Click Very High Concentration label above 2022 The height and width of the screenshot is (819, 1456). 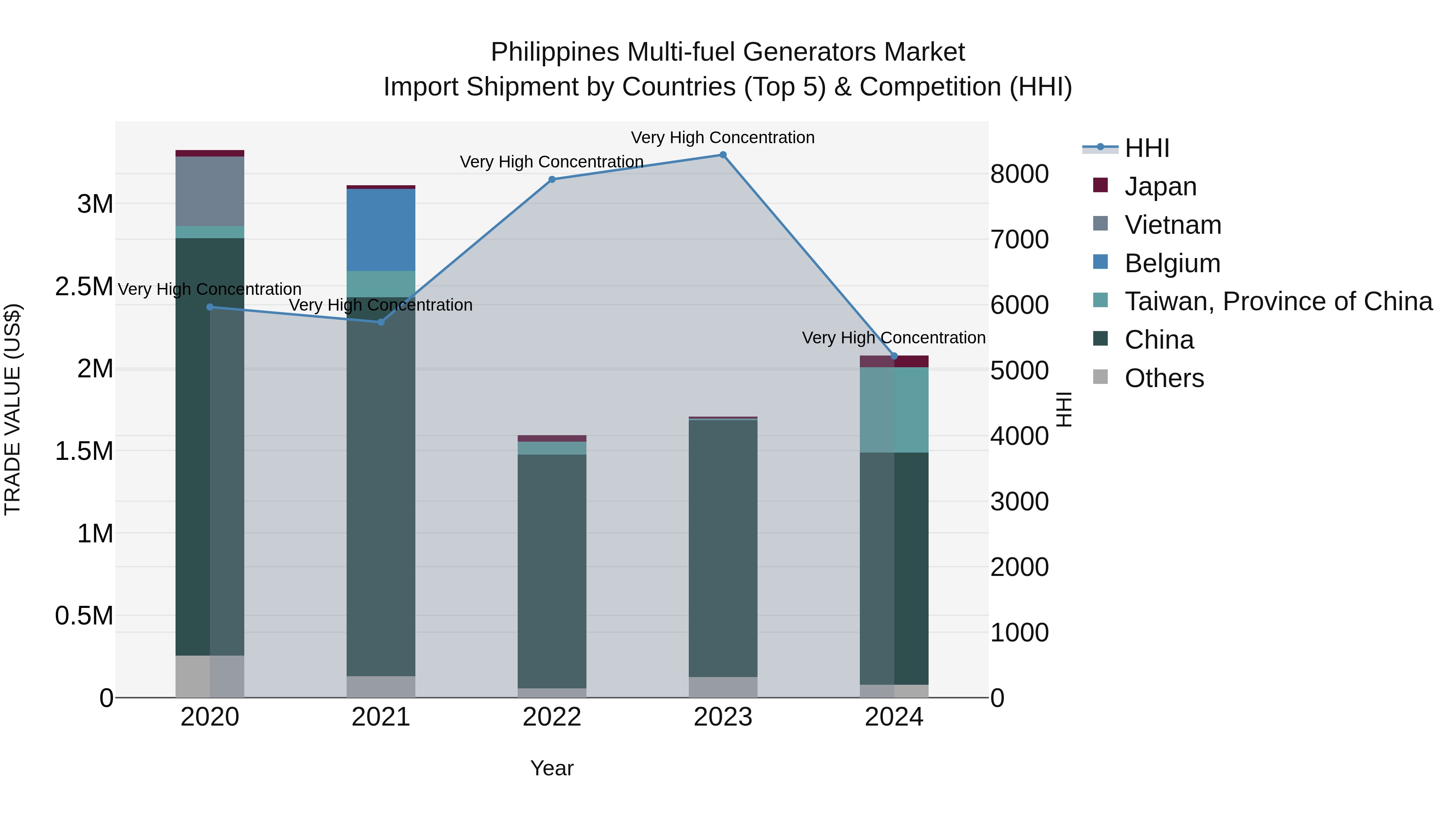pos(552,162)
